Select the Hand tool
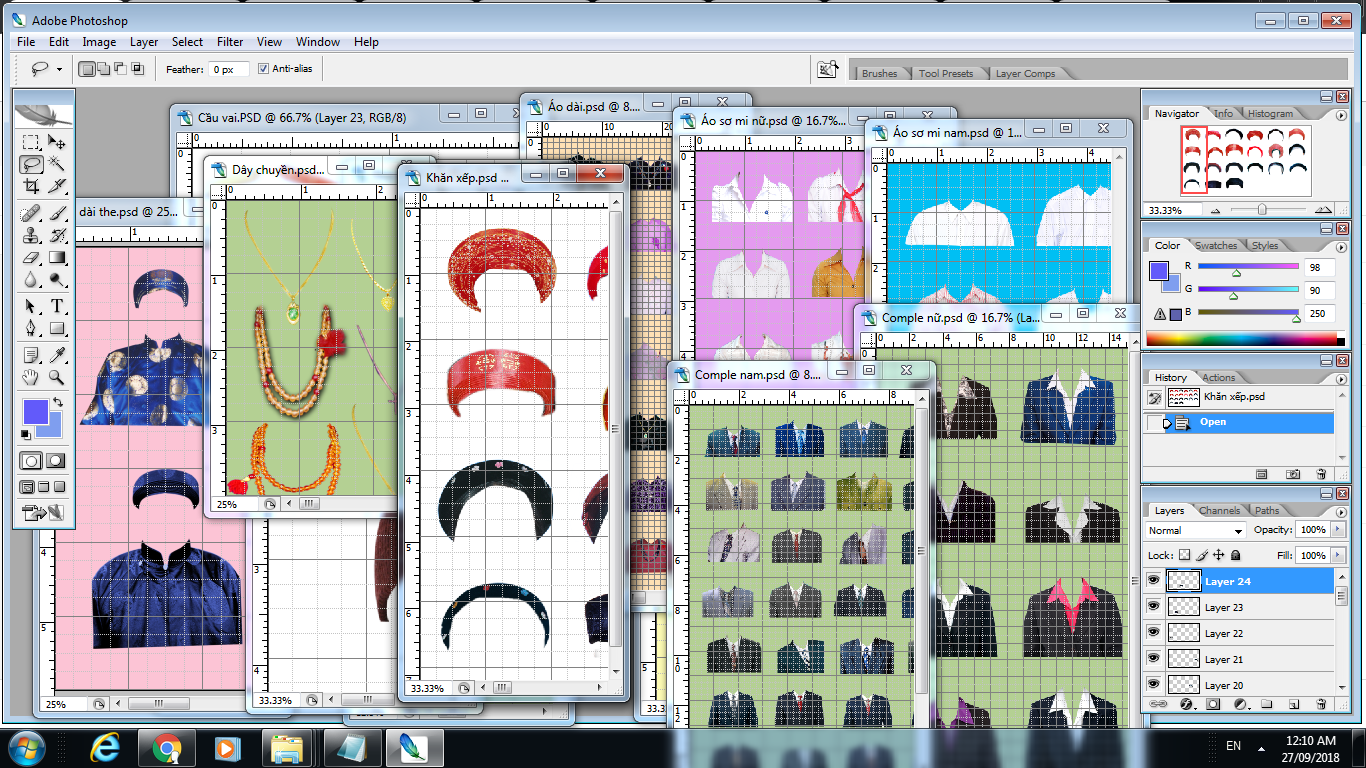The image size is (1366, 768). point(31,377)
